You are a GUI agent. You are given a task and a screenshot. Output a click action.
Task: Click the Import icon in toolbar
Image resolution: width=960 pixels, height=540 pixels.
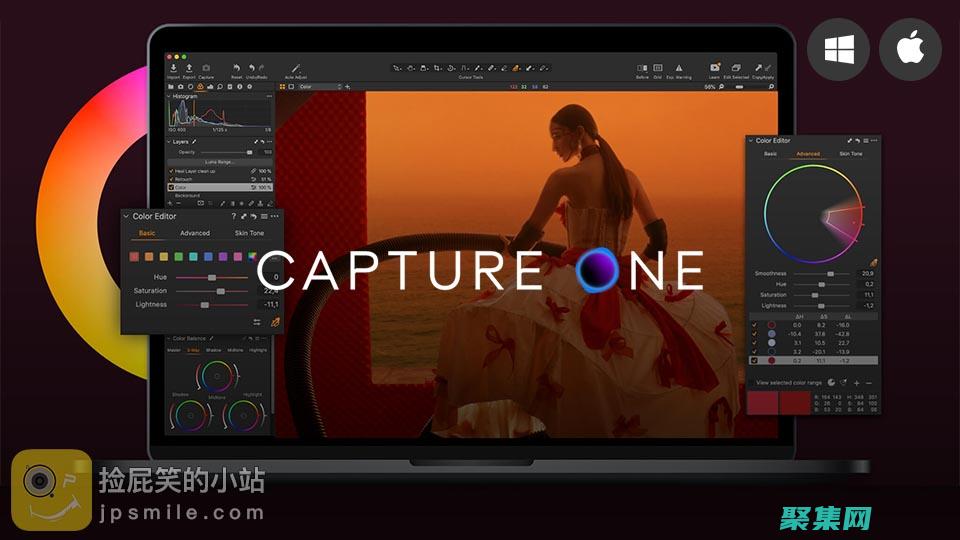coord(173,68)
